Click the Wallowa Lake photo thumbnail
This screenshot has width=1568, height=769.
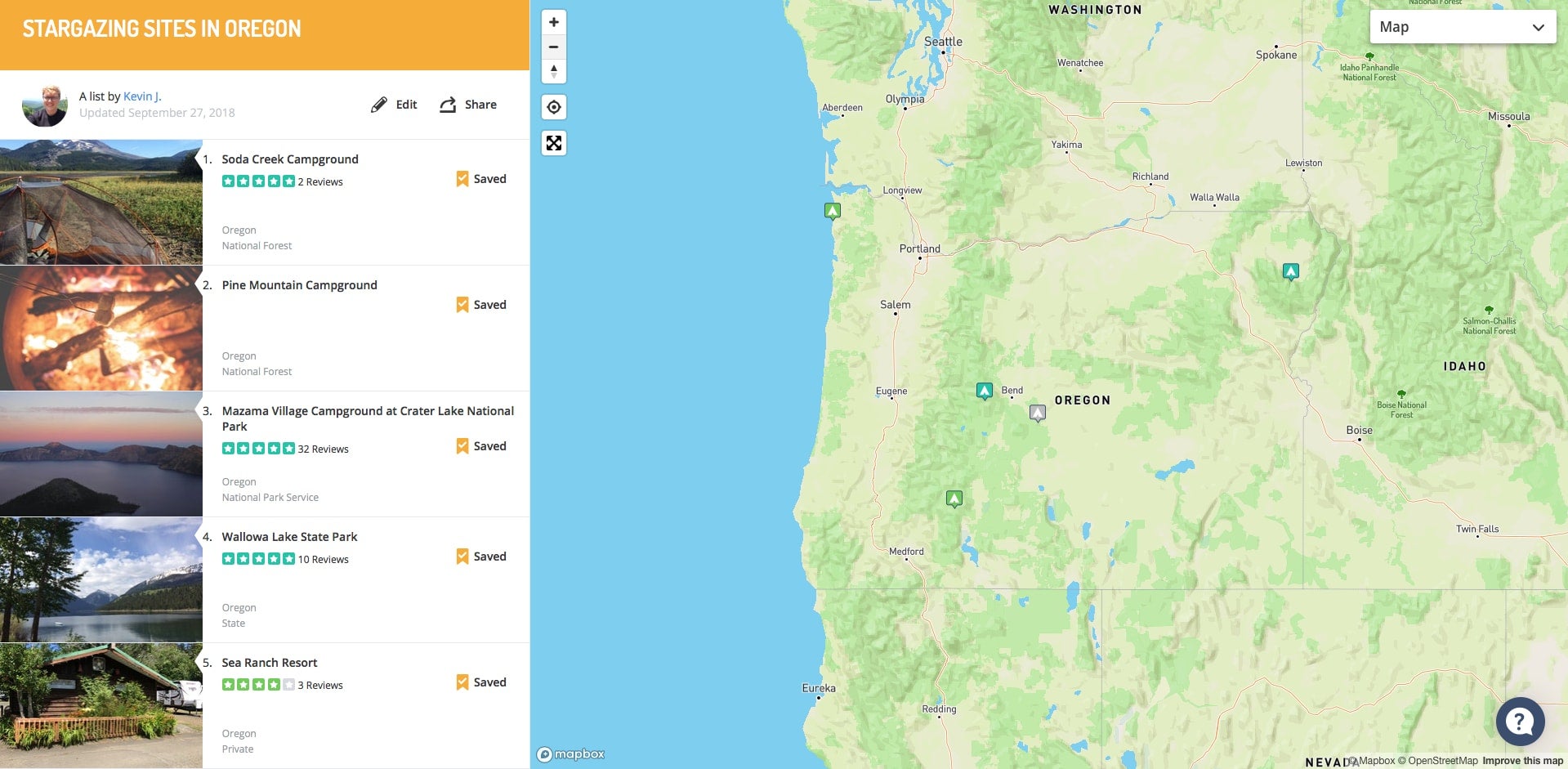(101, 579)
